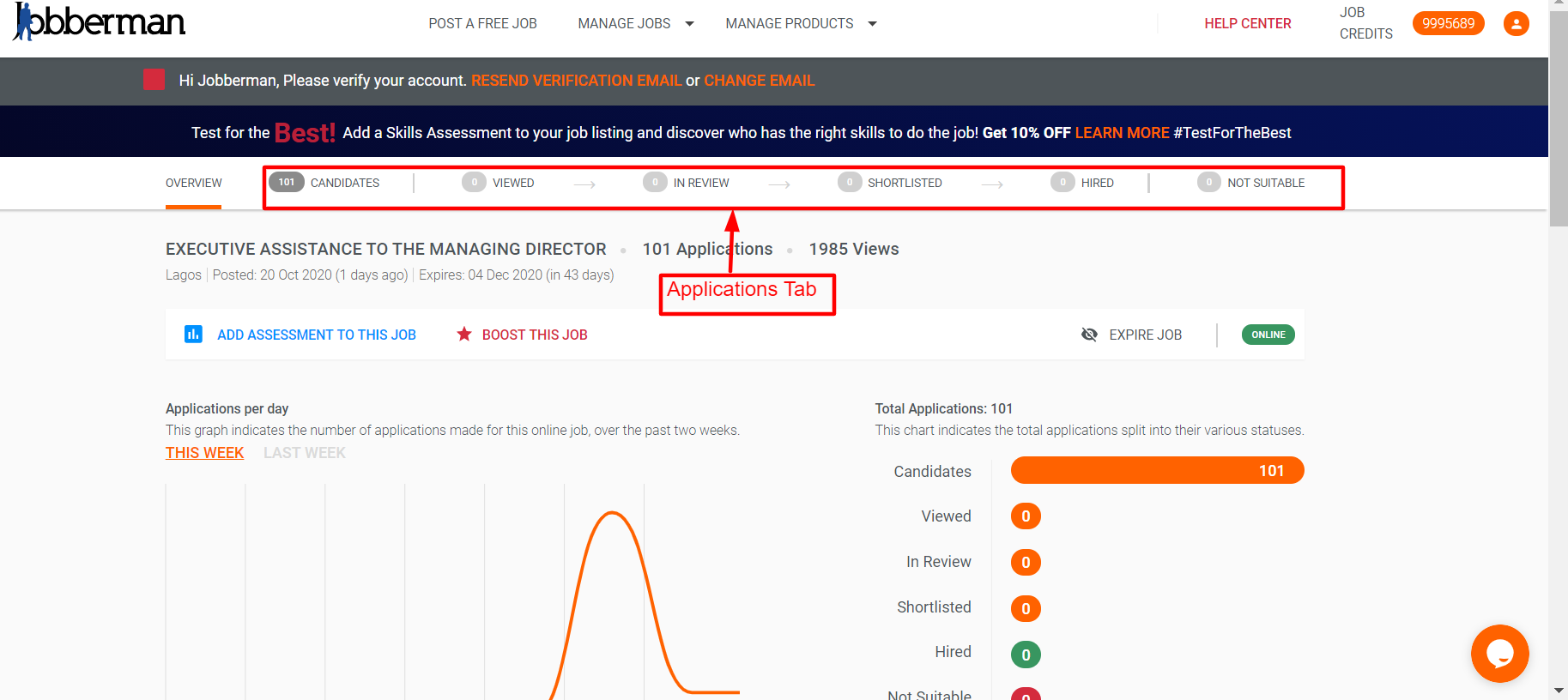The width and height of the screenshot is (1568, 700).
Task: Click the 1985 Views text
Action: (x=853, y=249)
